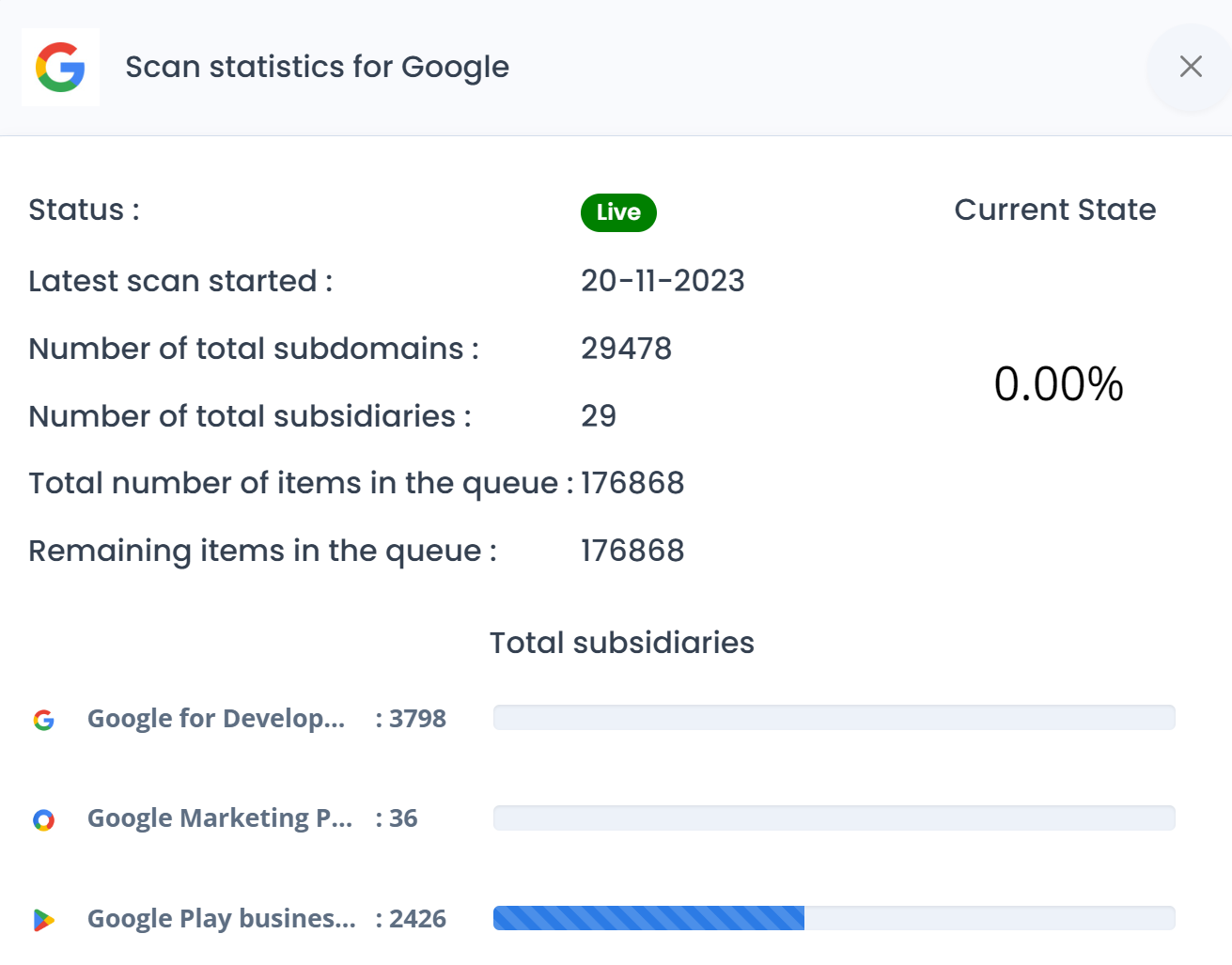
Task: Click the total subdomains value 29478
Action: pos(626,349)
